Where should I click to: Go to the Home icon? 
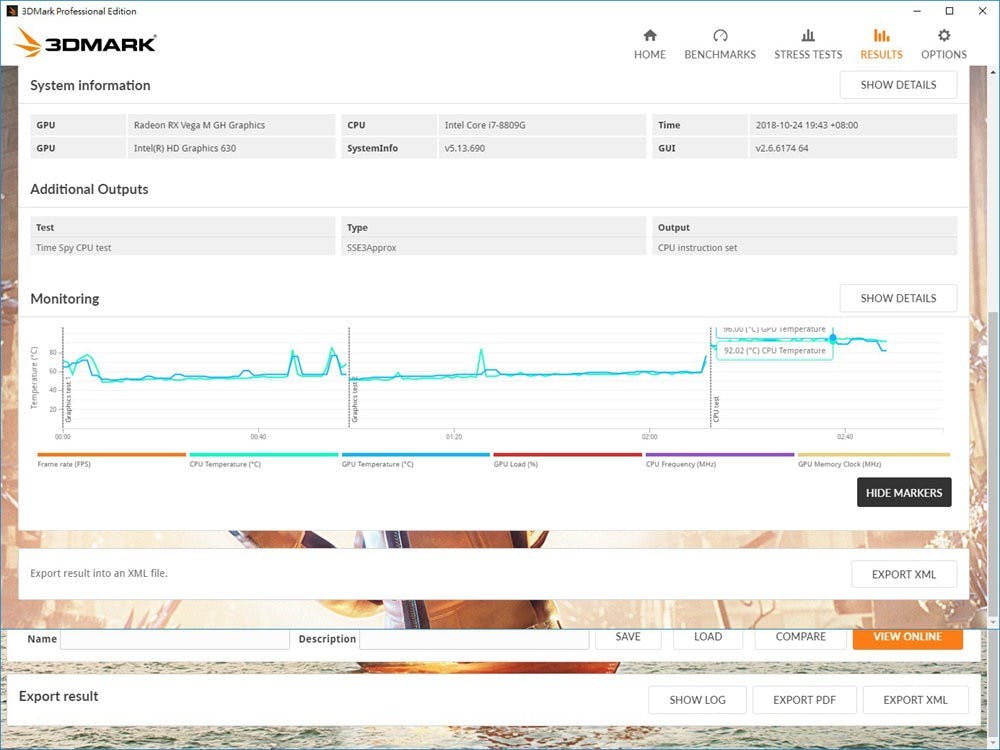click(x=649, y=35)
